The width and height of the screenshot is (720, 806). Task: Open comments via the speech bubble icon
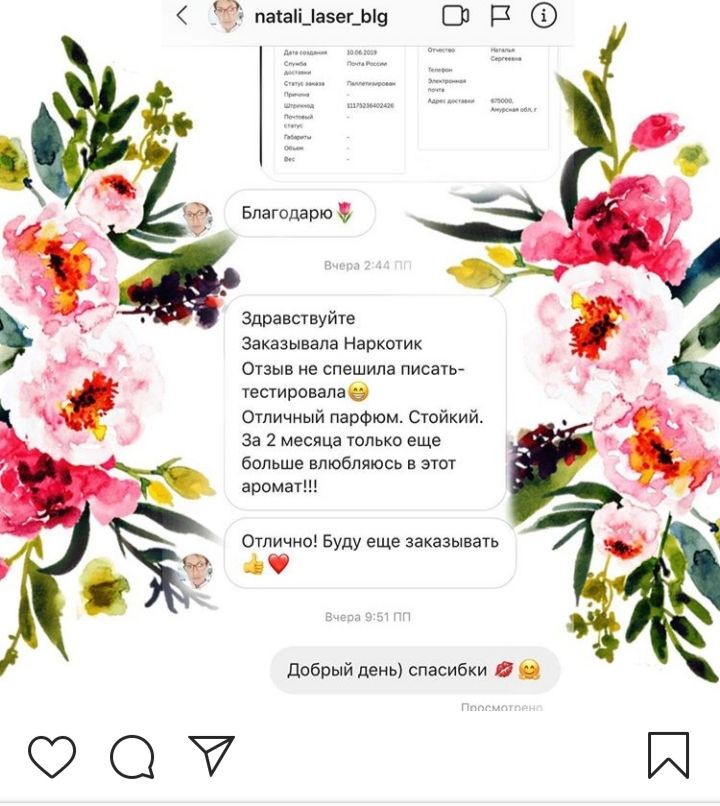coord(132,756)
